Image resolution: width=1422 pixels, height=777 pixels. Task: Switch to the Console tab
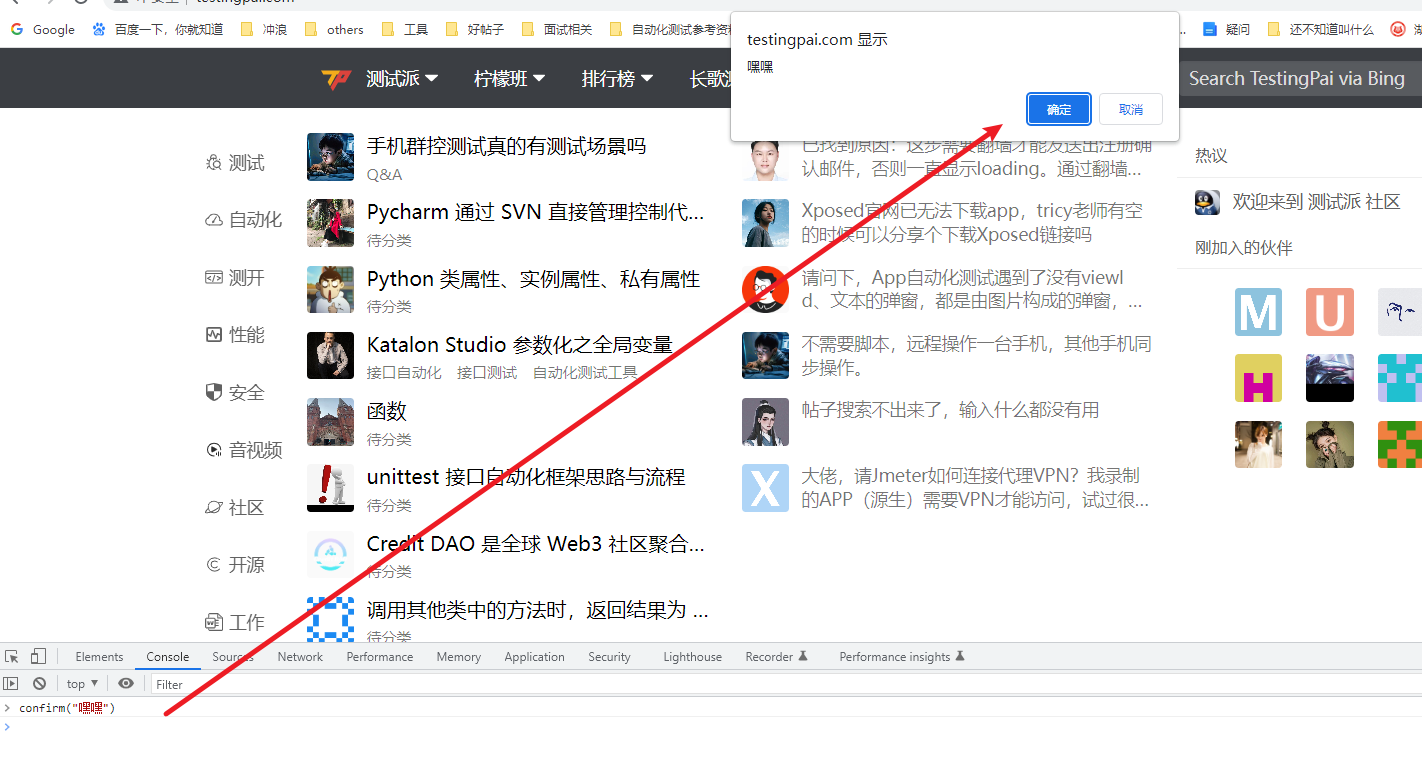click(168, 657)
